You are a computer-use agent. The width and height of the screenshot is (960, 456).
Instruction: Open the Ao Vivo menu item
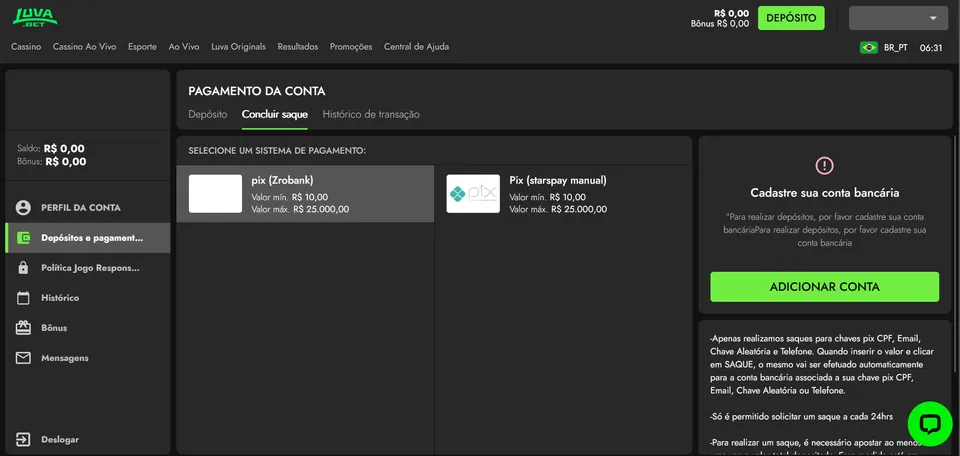click(x=184, y=47)
